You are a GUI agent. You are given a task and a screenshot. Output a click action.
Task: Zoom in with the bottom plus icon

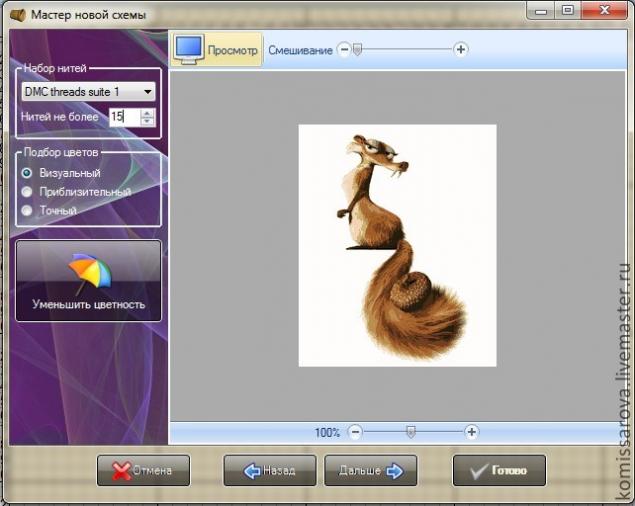click(x=471, y=432)
